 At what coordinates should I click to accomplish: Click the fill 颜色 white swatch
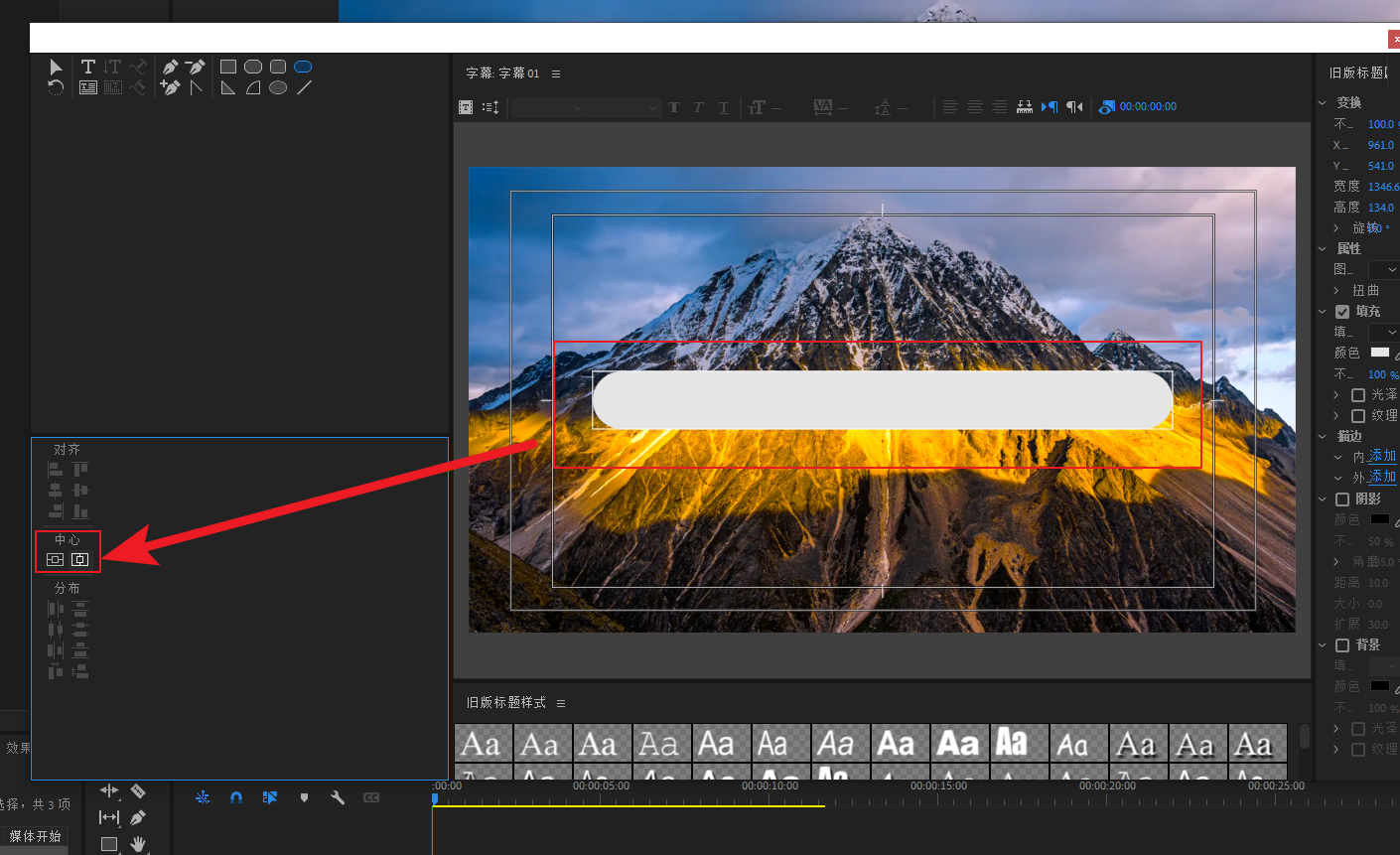(1380, 353)
